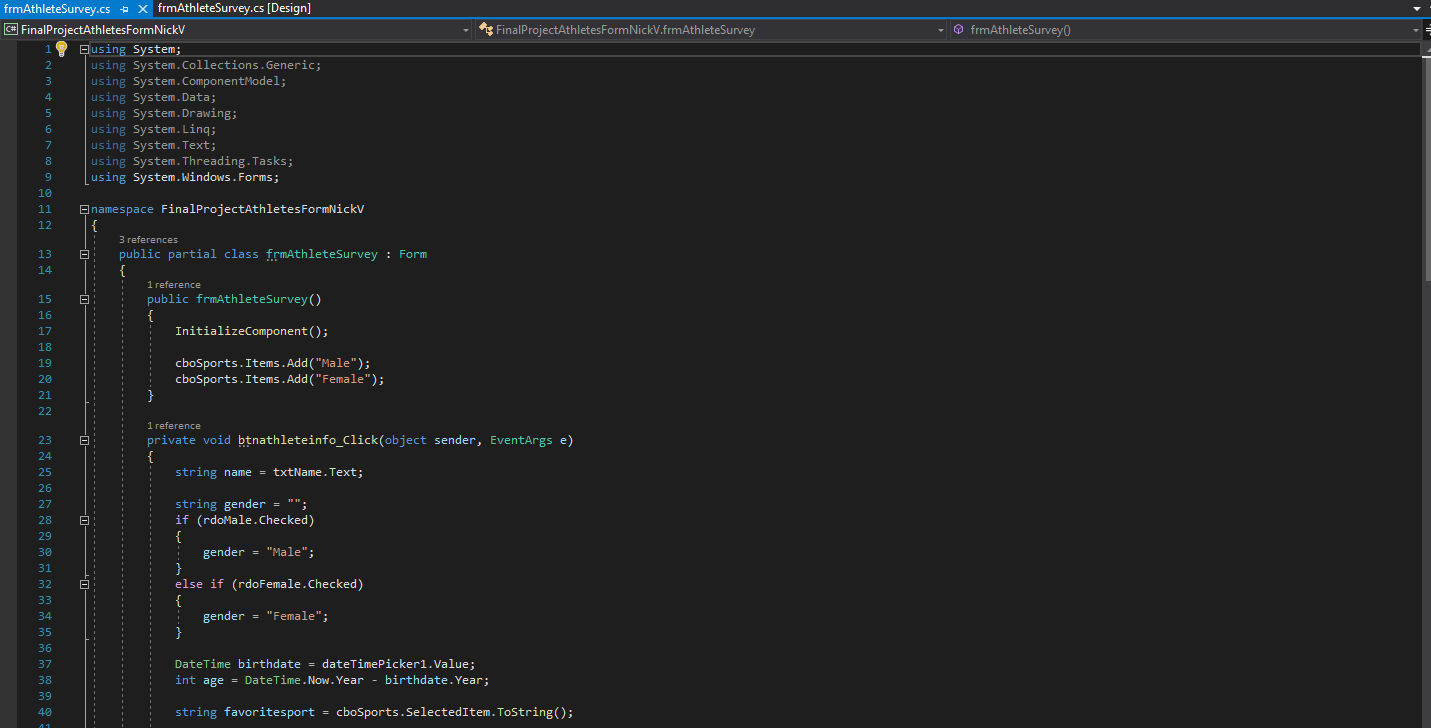Collapse the using directives block
The height and width of the screenshot is (728, 1431).
[84, 48]
